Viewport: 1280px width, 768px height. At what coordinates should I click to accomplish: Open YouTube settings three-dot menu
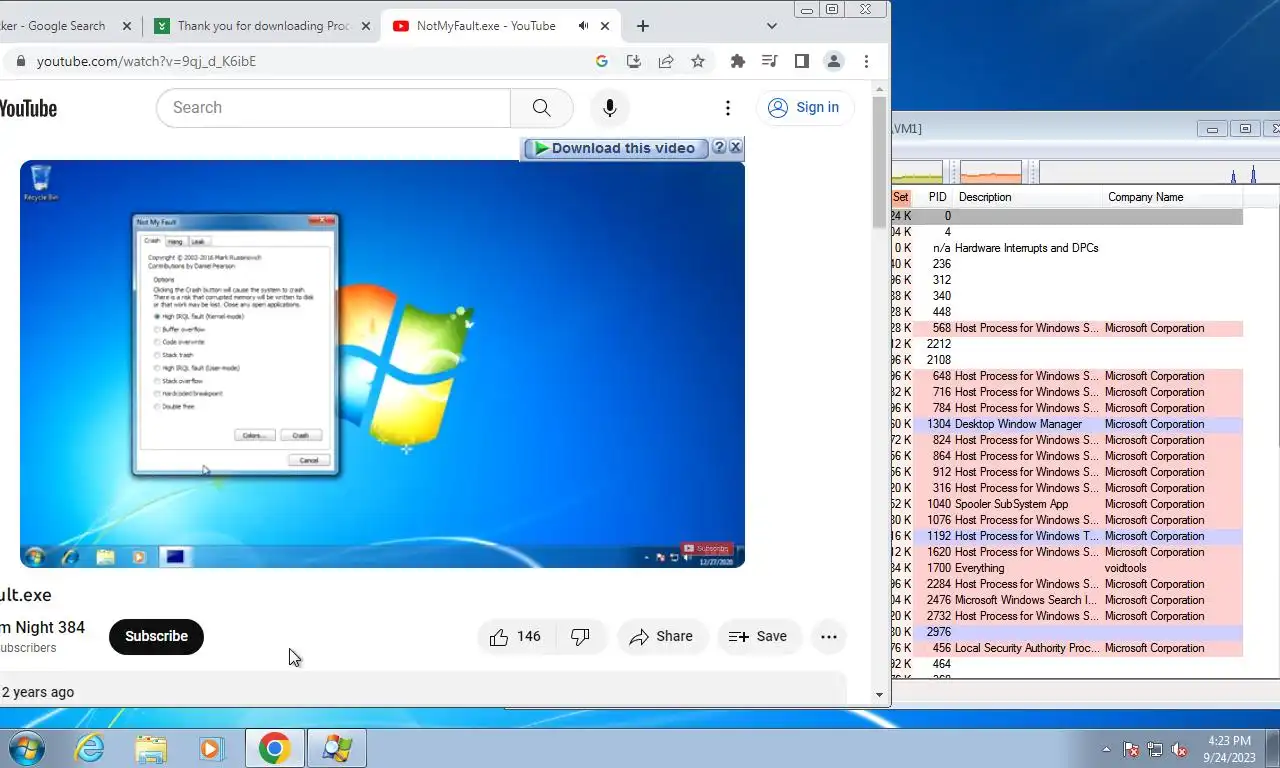[x=728, y=108]
